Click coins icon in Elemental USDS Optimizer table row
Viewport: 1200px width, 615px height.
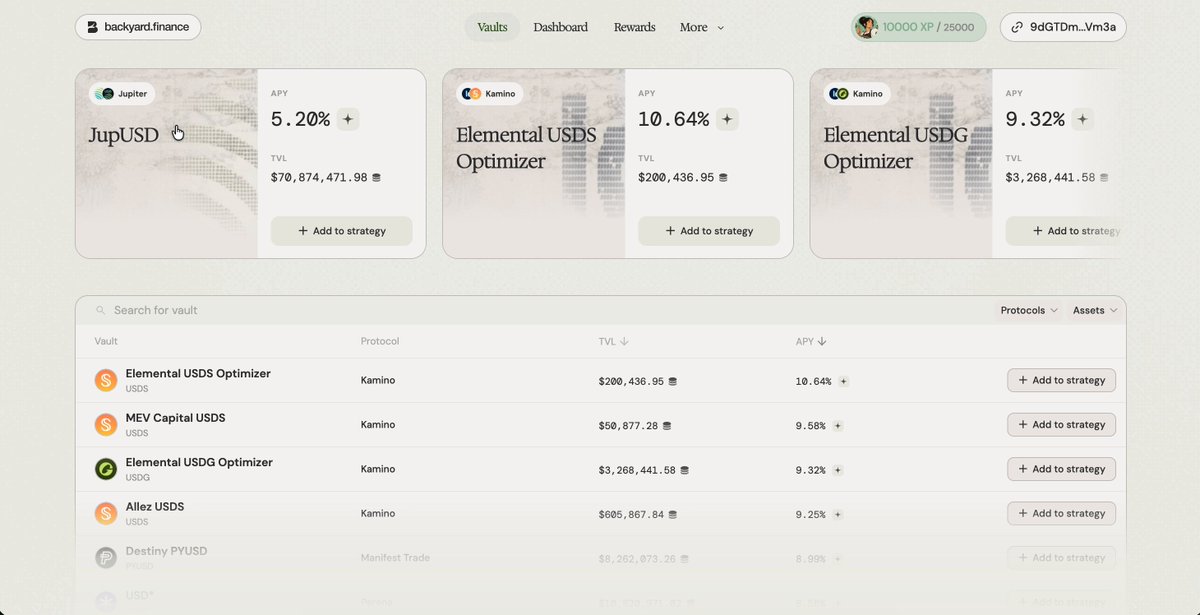673,381
